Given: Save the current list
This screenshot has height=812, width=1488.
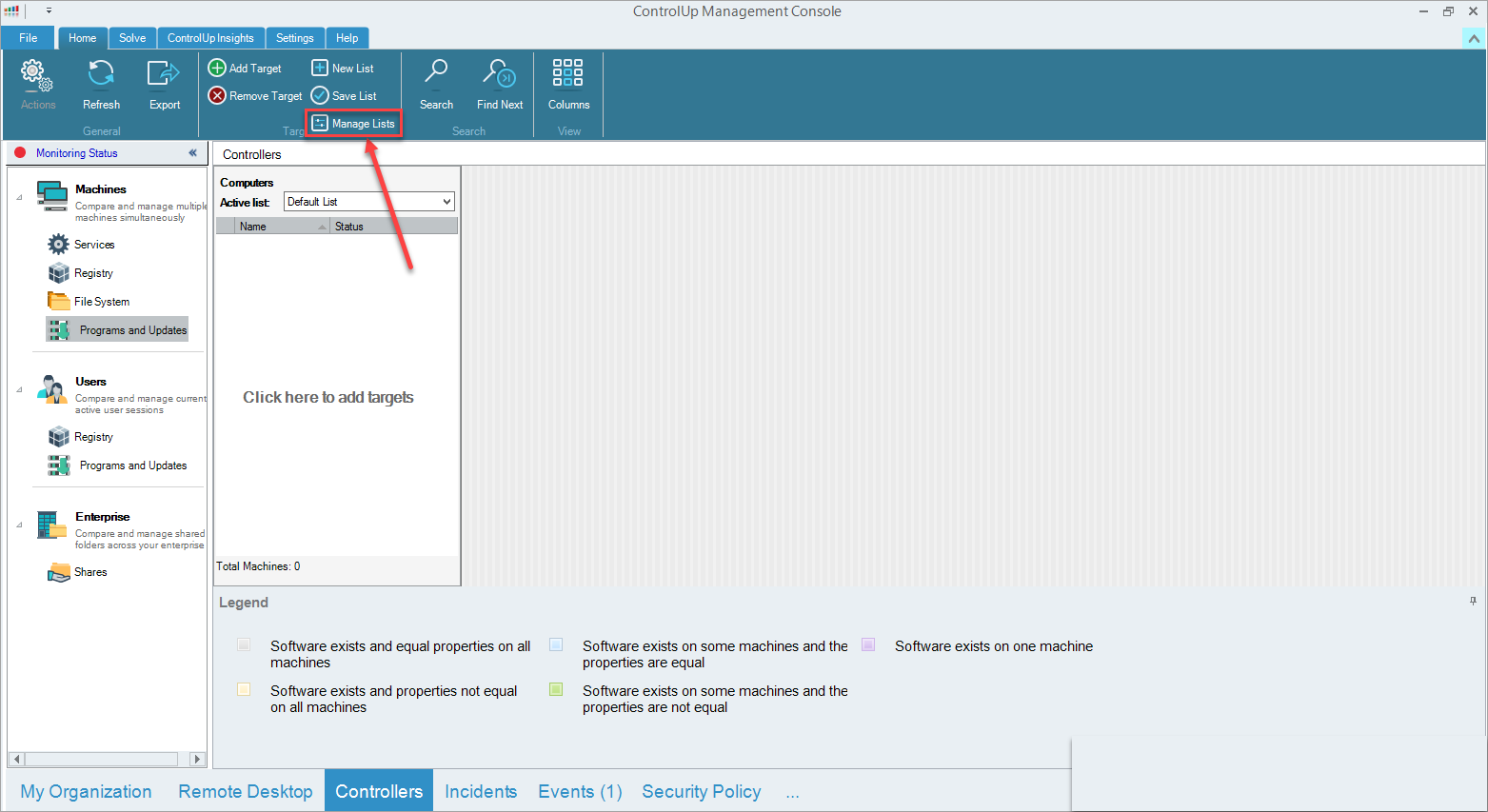Looking at the screenshot, I should (344, 96).
